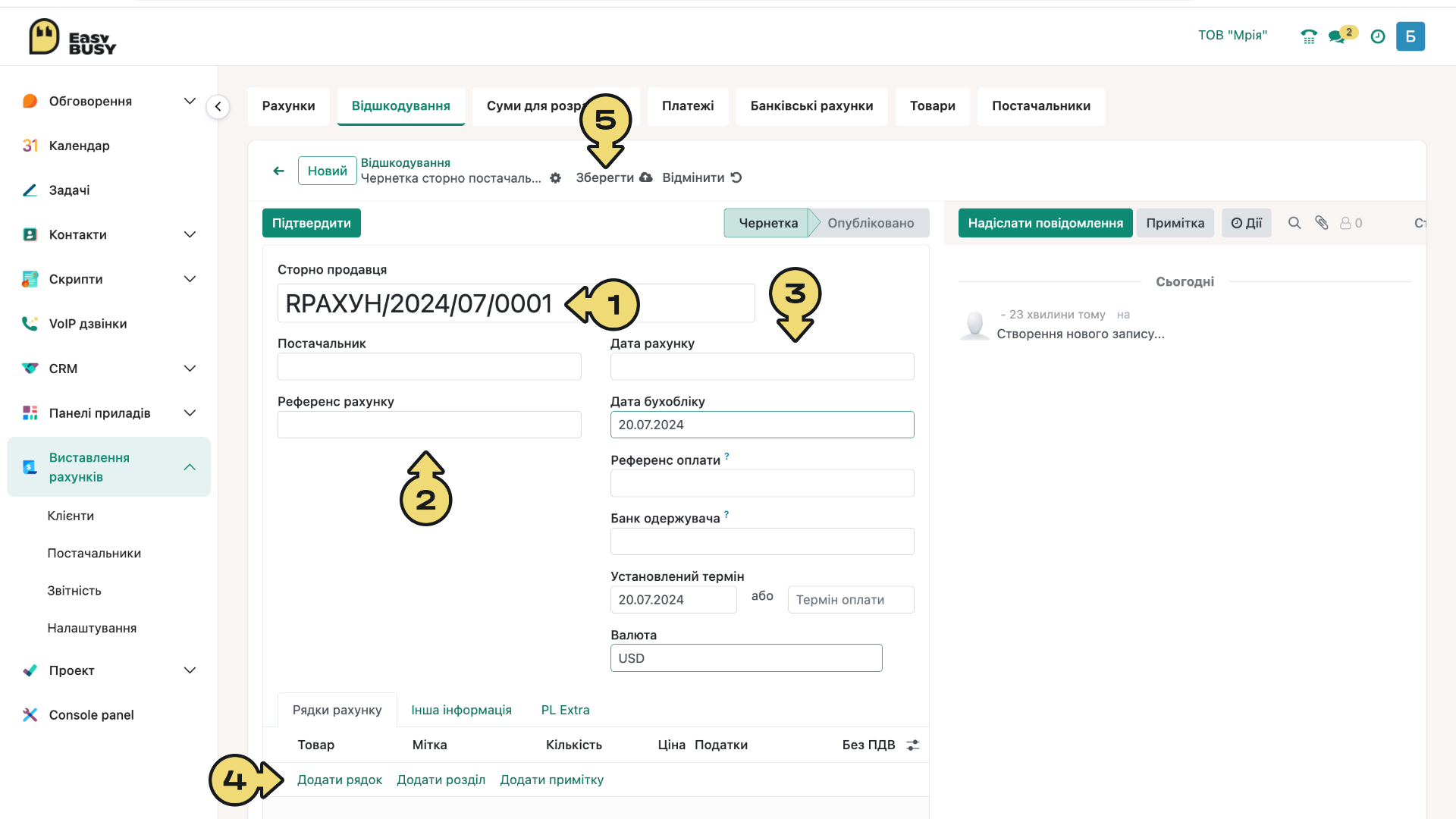Screen dimensions: 1456x819
Task: Click the Референс рахунку input field
Action: [x=429, y=425]
